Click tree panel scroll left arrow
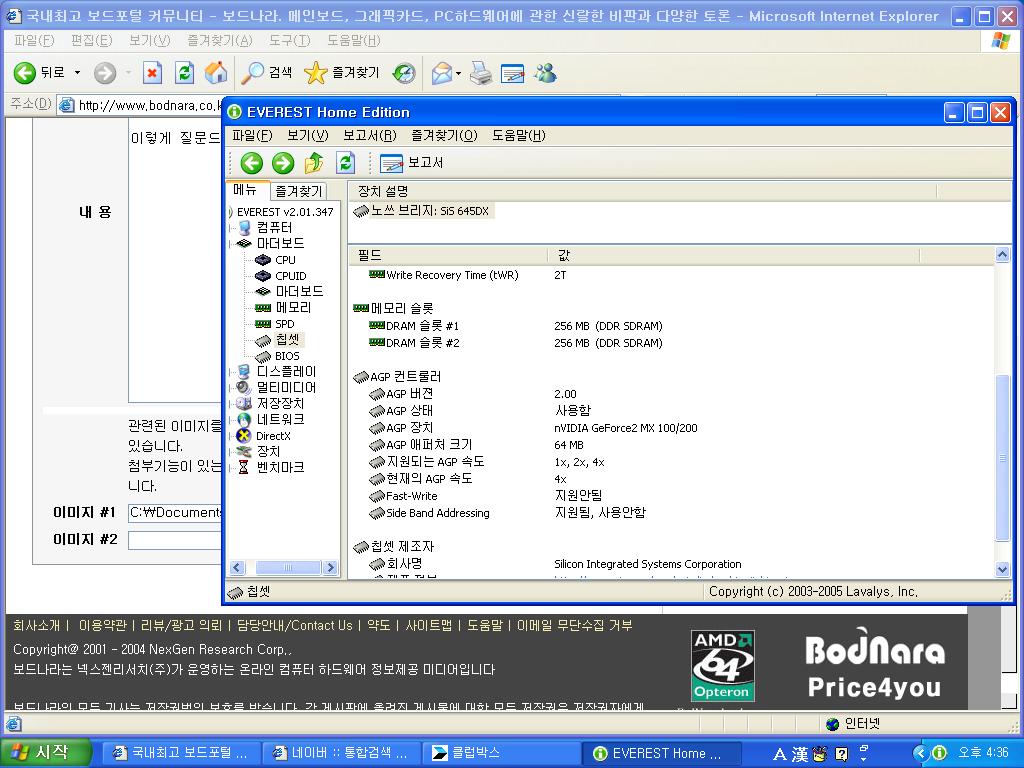The image size is (1024, 768). click(x=237, y=568)
